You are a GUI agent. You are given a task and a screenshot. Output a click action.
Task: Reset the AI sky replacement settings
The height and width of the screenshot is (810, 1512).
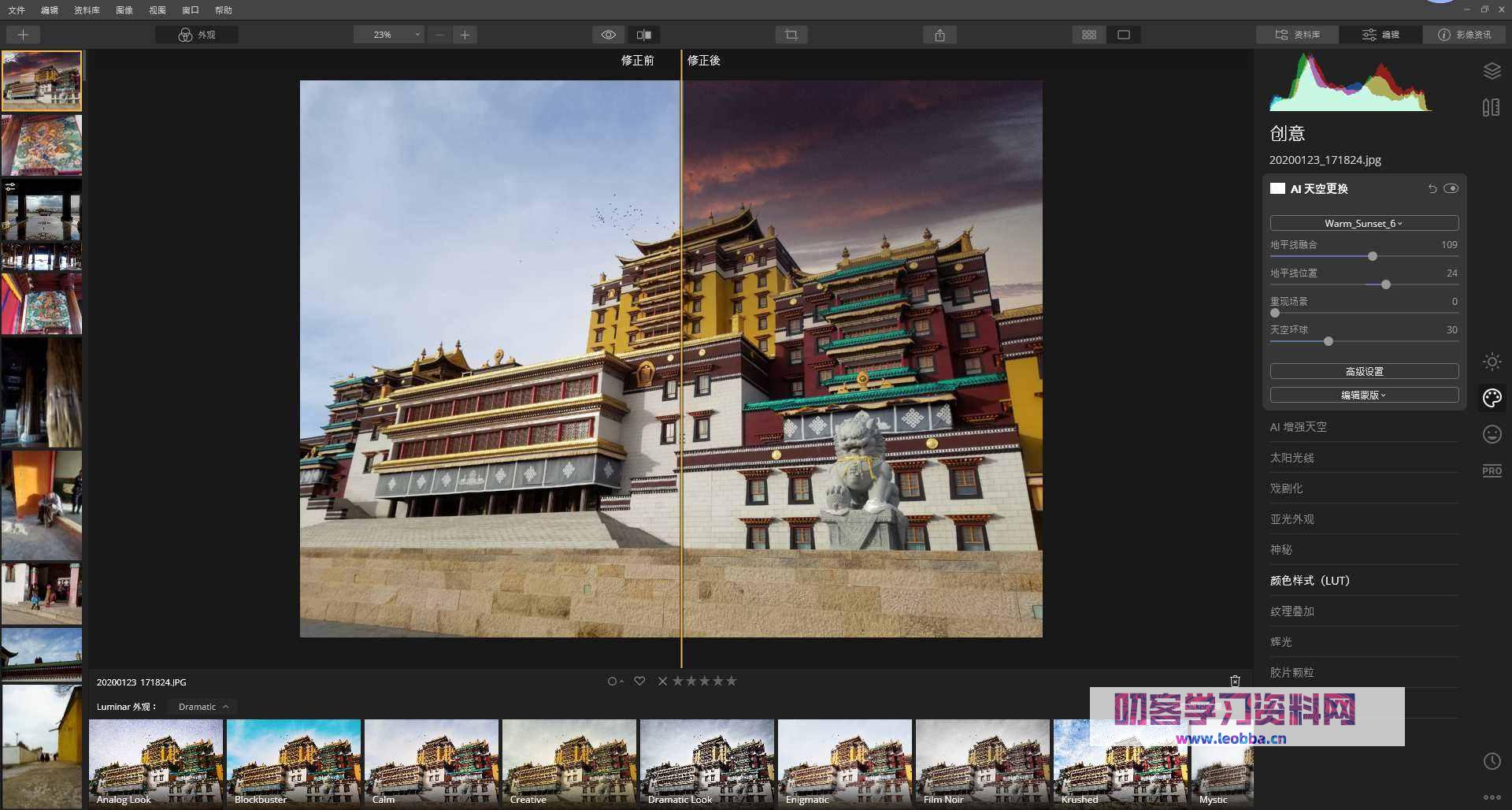pyautogui.click(x=1432, y=189)
